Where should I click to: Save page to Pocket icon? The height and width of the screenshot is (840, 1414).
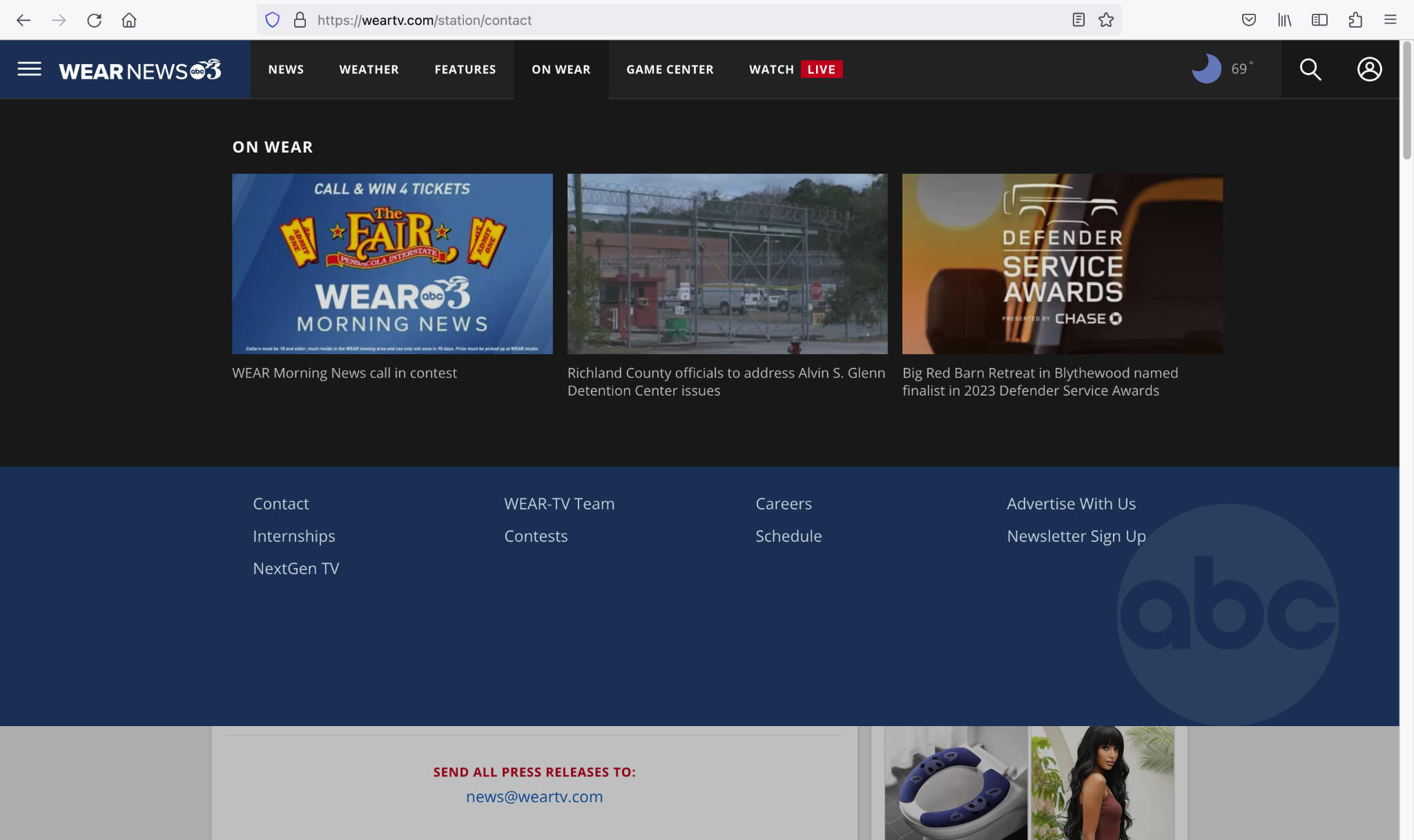coord(1248,20)
